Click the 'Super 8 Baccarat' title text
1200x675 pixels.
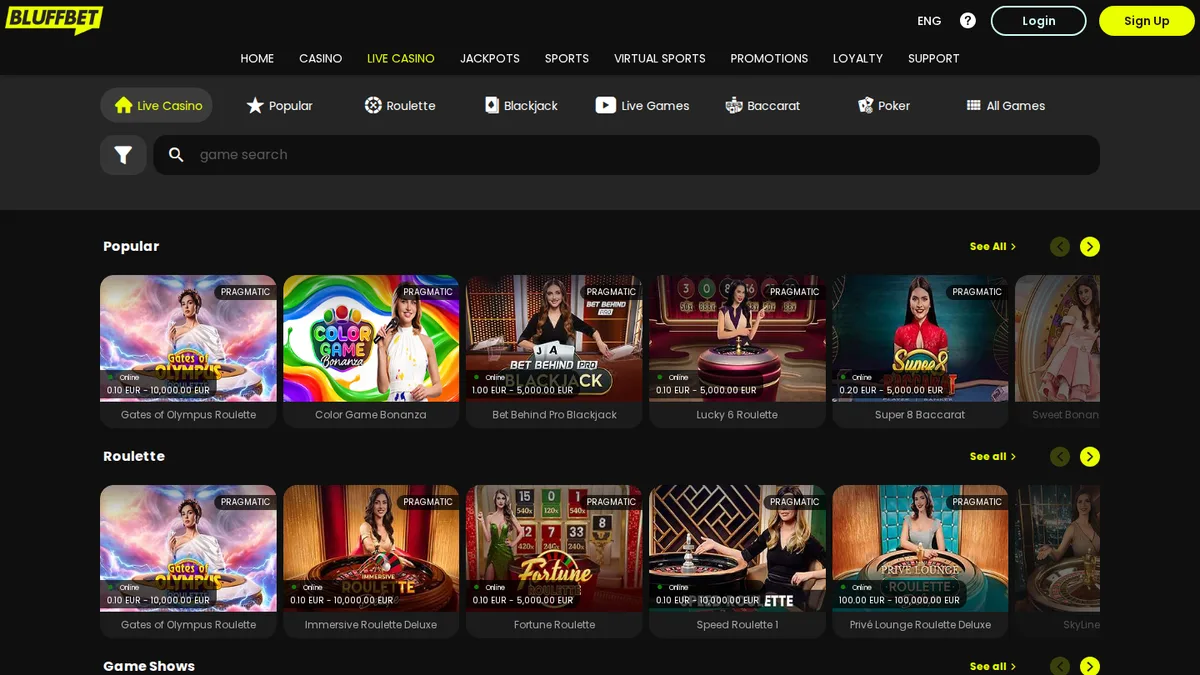click(x=920, y=415)
